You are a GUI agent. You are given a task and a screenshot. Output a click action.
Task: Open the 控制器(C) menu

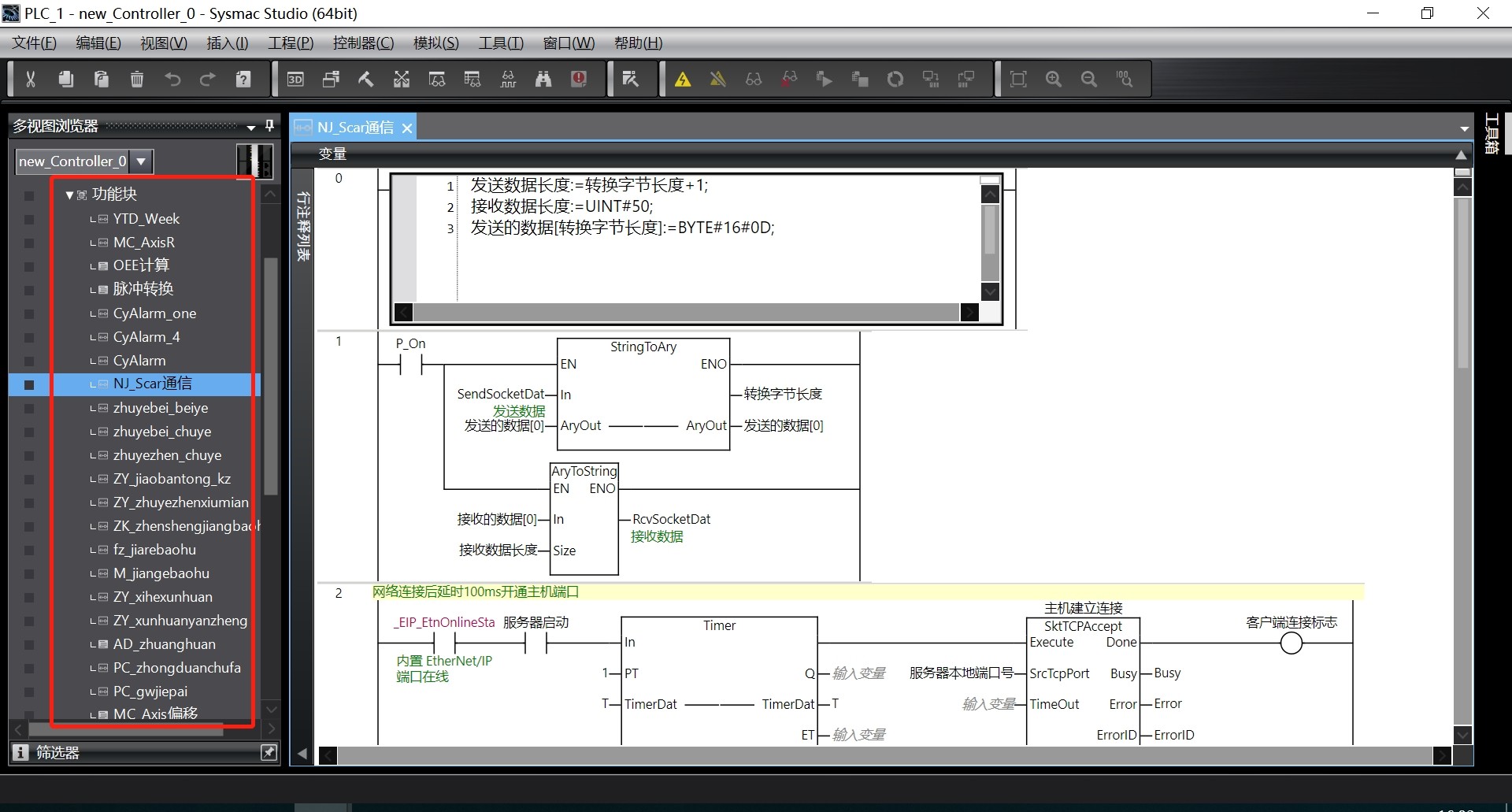[363, 43]
